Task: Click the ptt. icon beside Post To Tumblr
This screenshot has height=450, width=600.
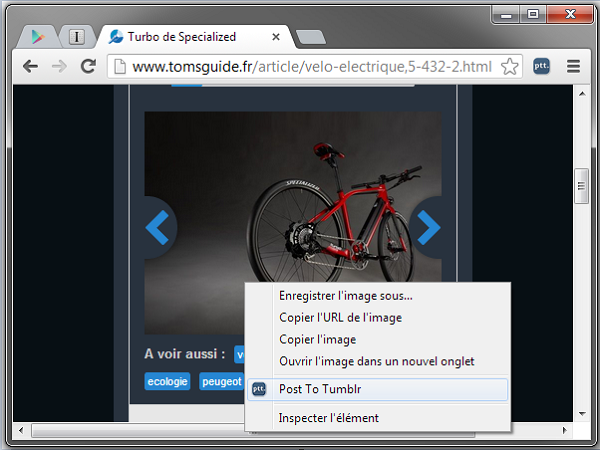Action: (259, 390)
